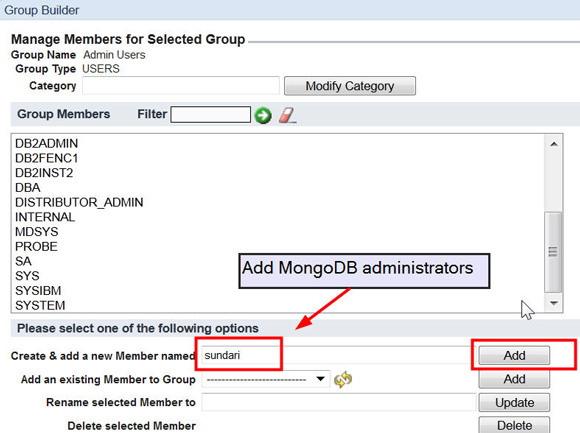Click the members list scrollbar thumb

coord(553,252)
